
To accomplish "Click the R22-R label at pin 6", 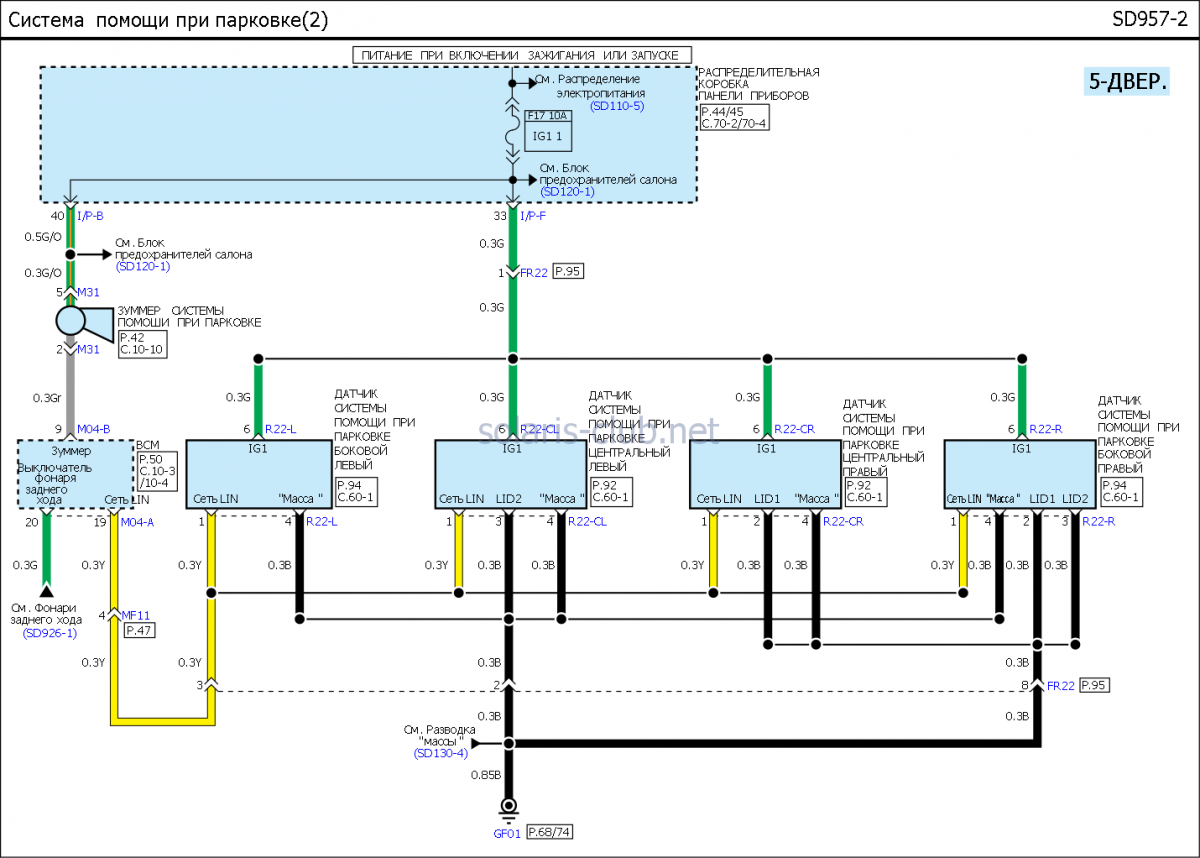I will [x=1045, y=429].
